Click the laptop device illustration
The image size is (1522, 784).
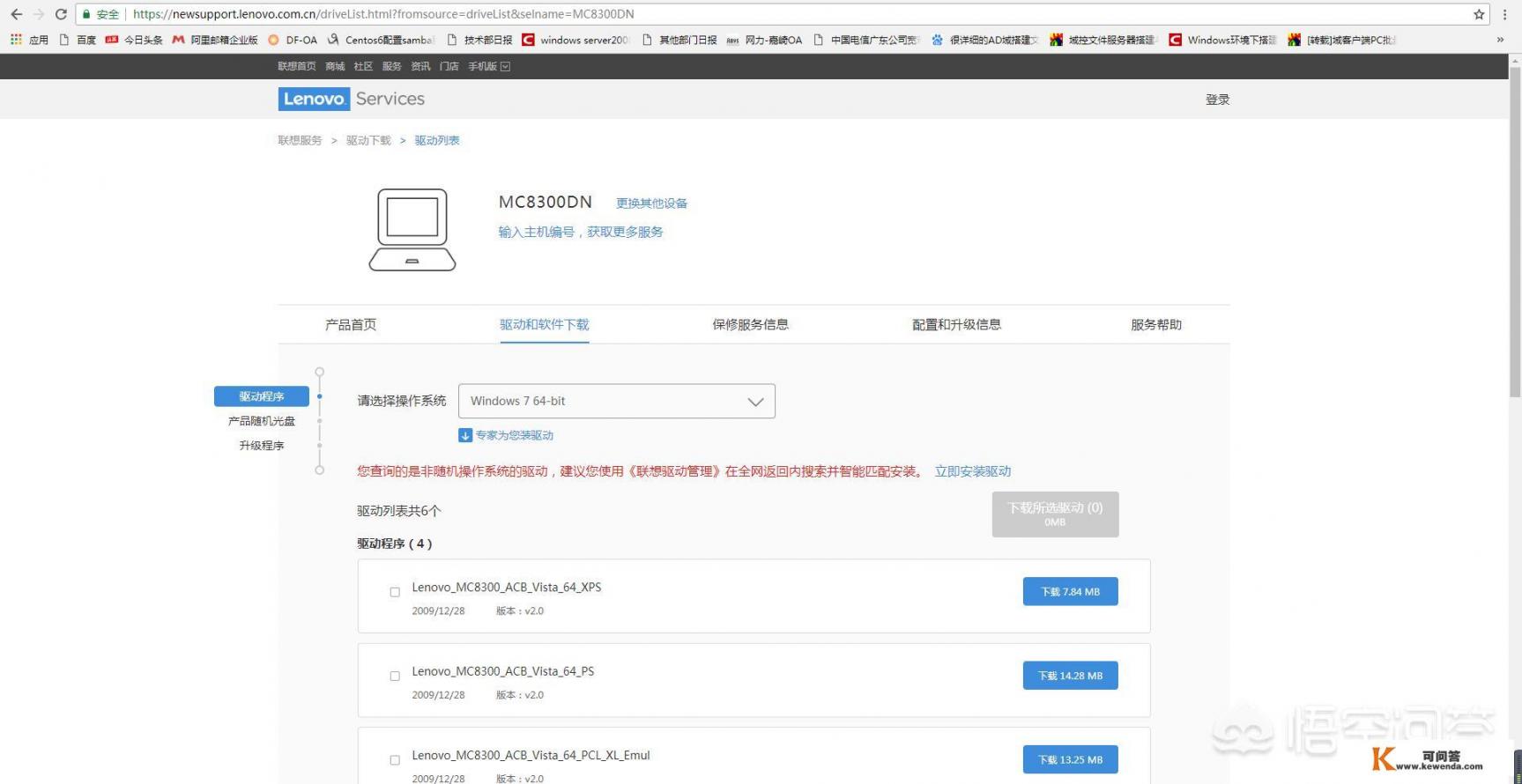412,229
